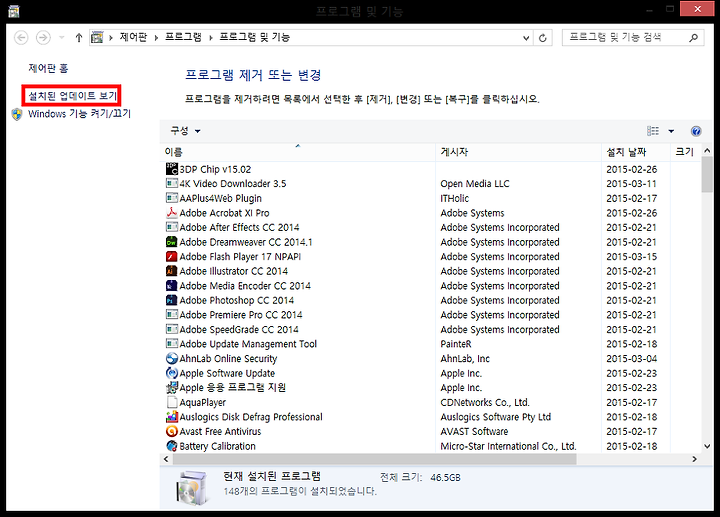
Task: Click the AquaPlayer blank icon
Action: [x=172, y=402]
